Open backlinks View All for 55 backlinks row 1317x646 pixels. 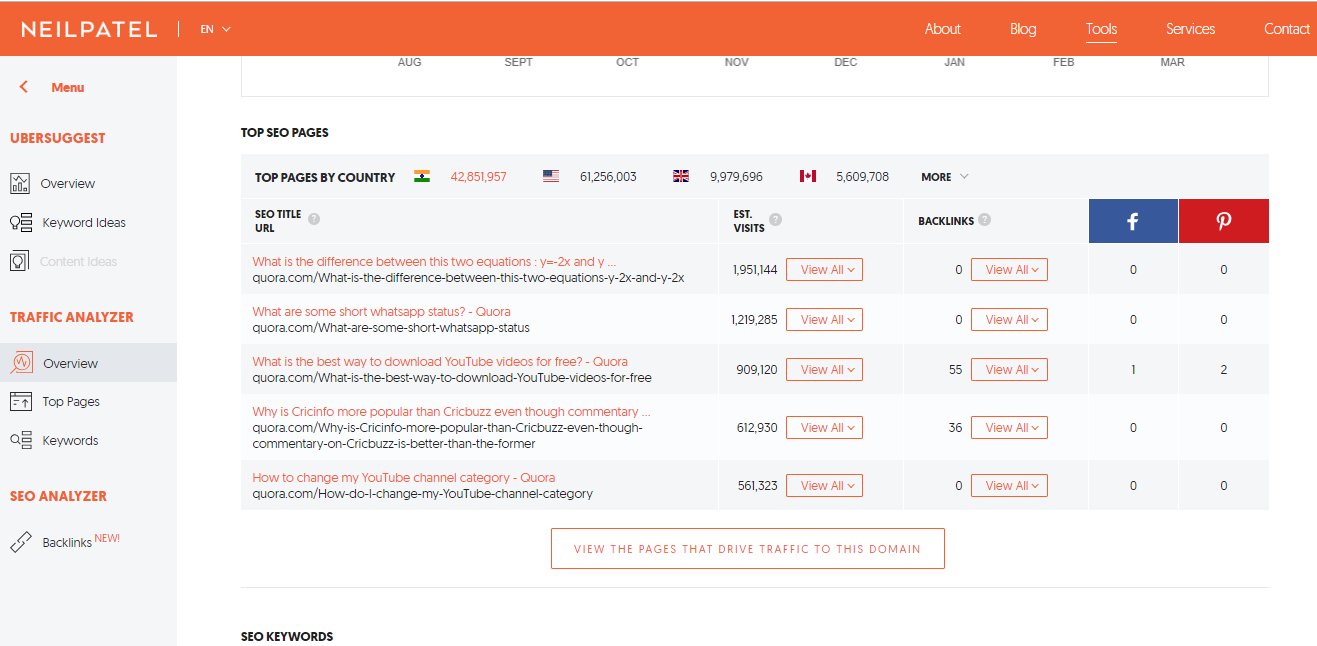click(x=1009, y=370)
